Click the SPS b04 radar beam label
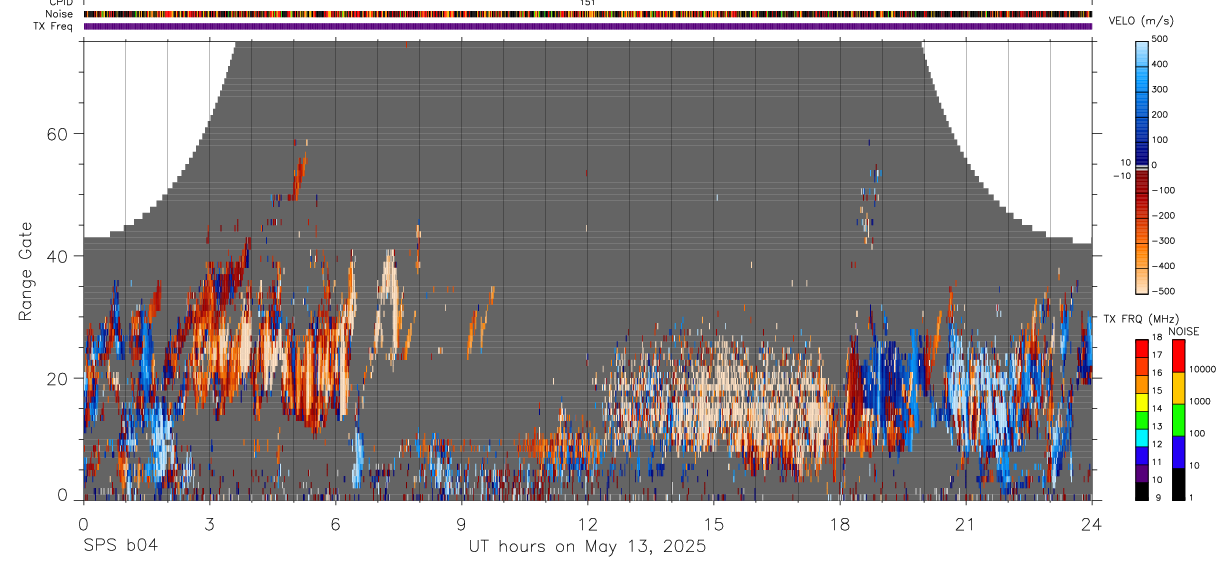Image resolution: width=1228 pixels, height=567 pixels. [120, 546]
